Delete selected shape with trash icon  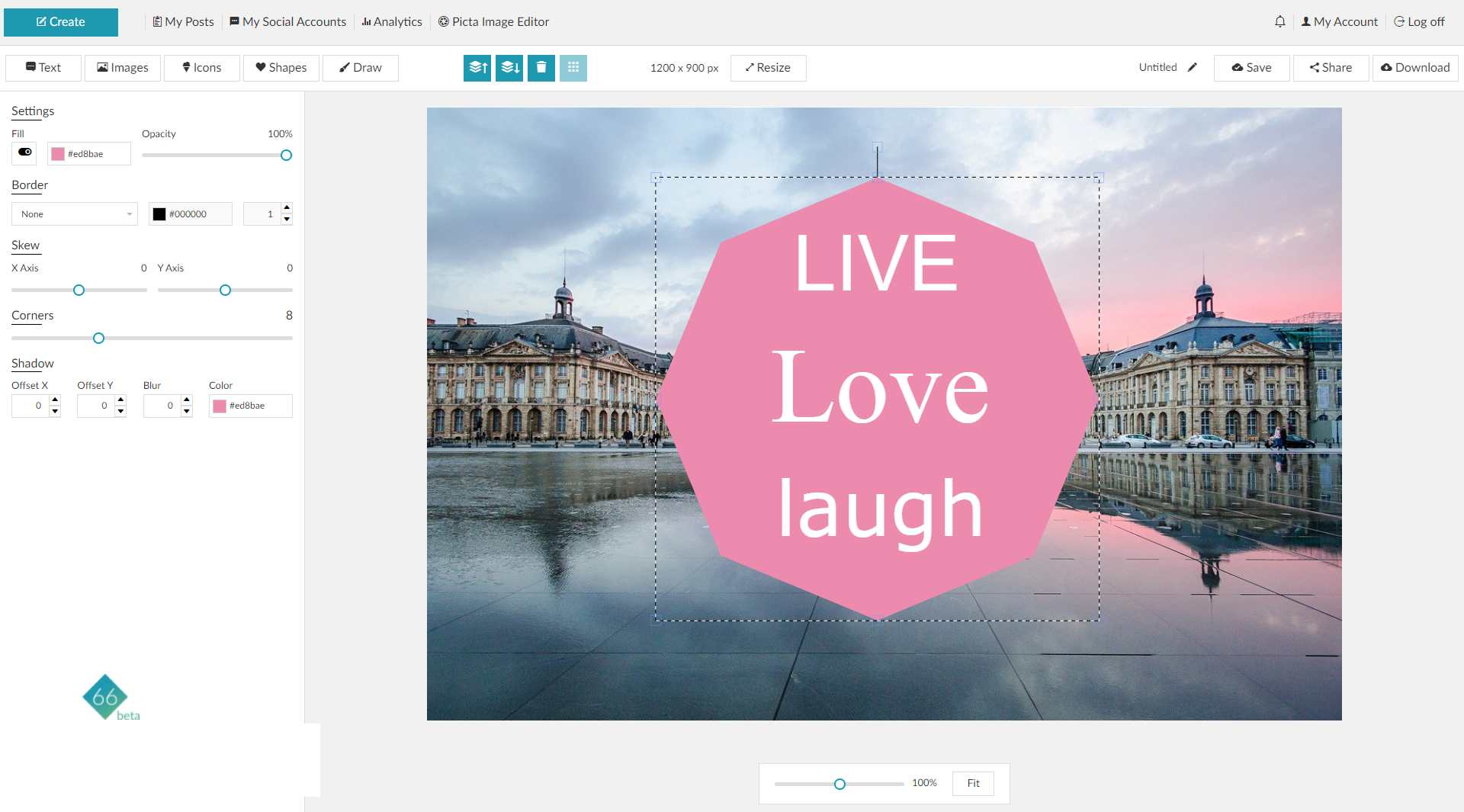(541, 68)
